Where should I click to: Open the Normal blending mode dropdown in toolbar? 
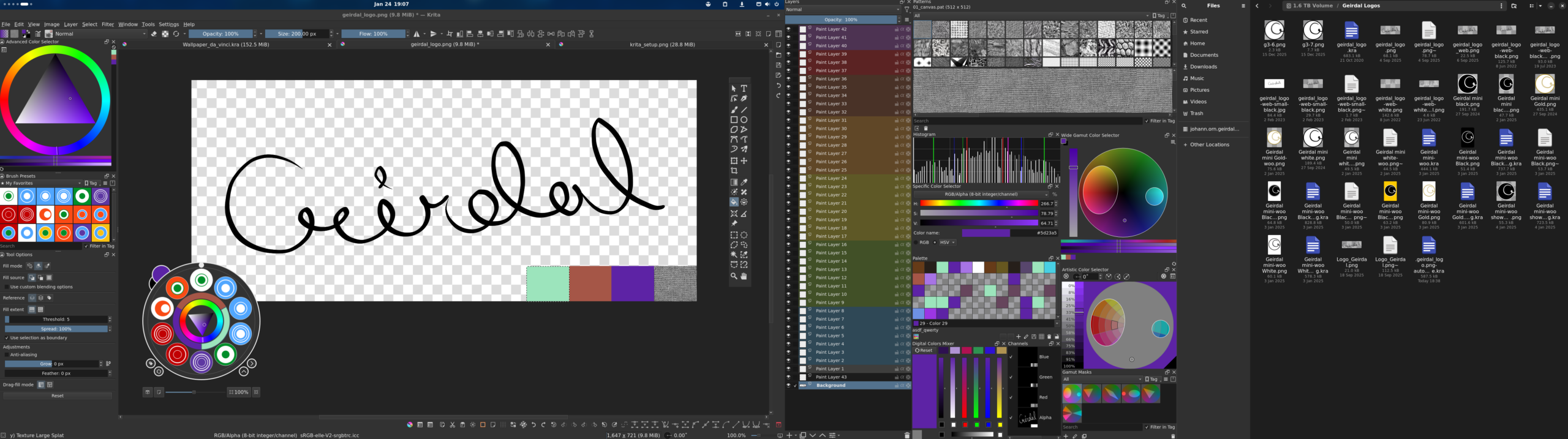100,34
